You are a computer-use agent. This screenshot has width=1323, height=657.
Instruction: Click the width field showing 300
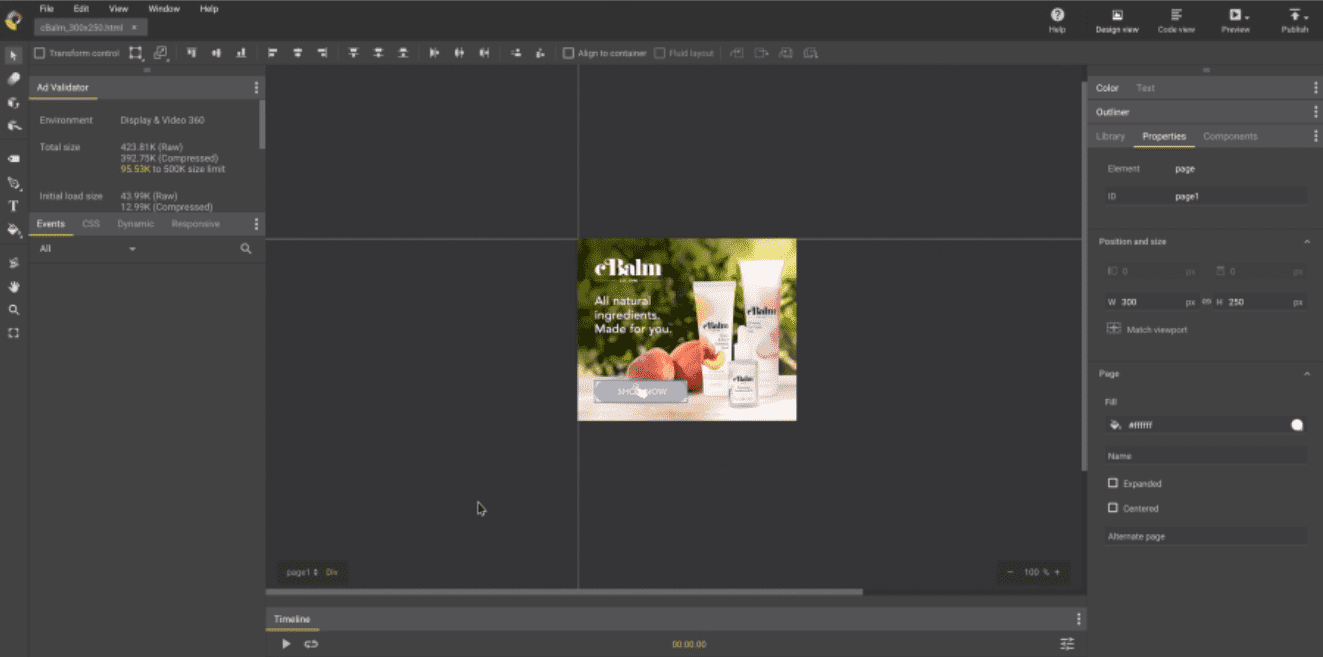pyautogui.click(x=1151, y=302)
